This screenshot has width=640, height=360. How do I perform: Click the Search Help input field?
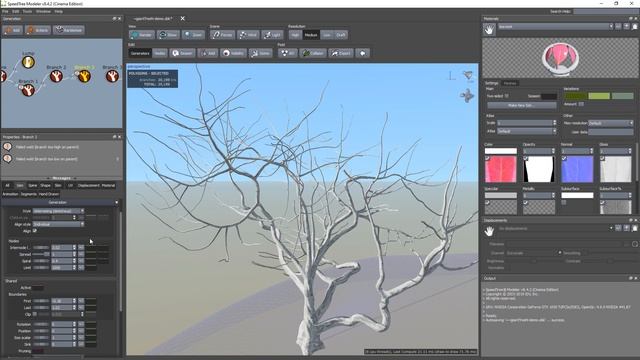click(606, 11)
